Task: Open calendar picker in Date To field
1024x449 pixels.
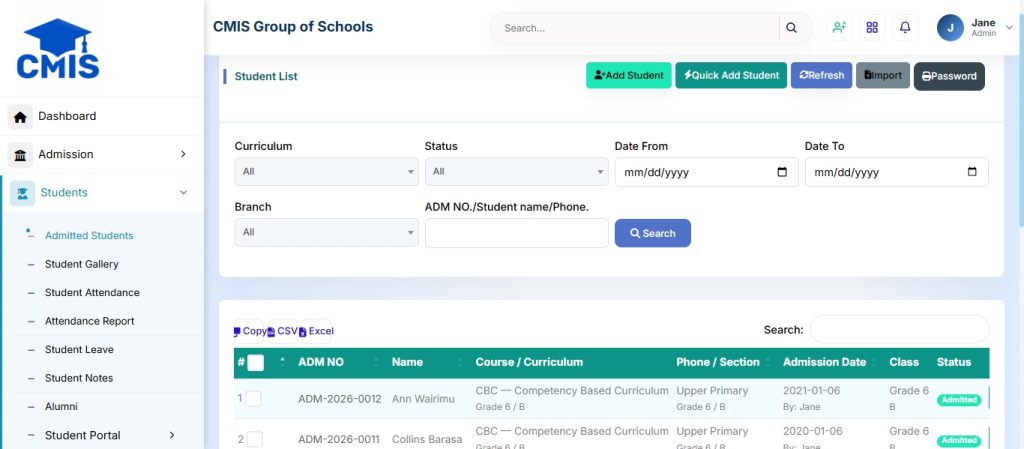Action: 972,172
